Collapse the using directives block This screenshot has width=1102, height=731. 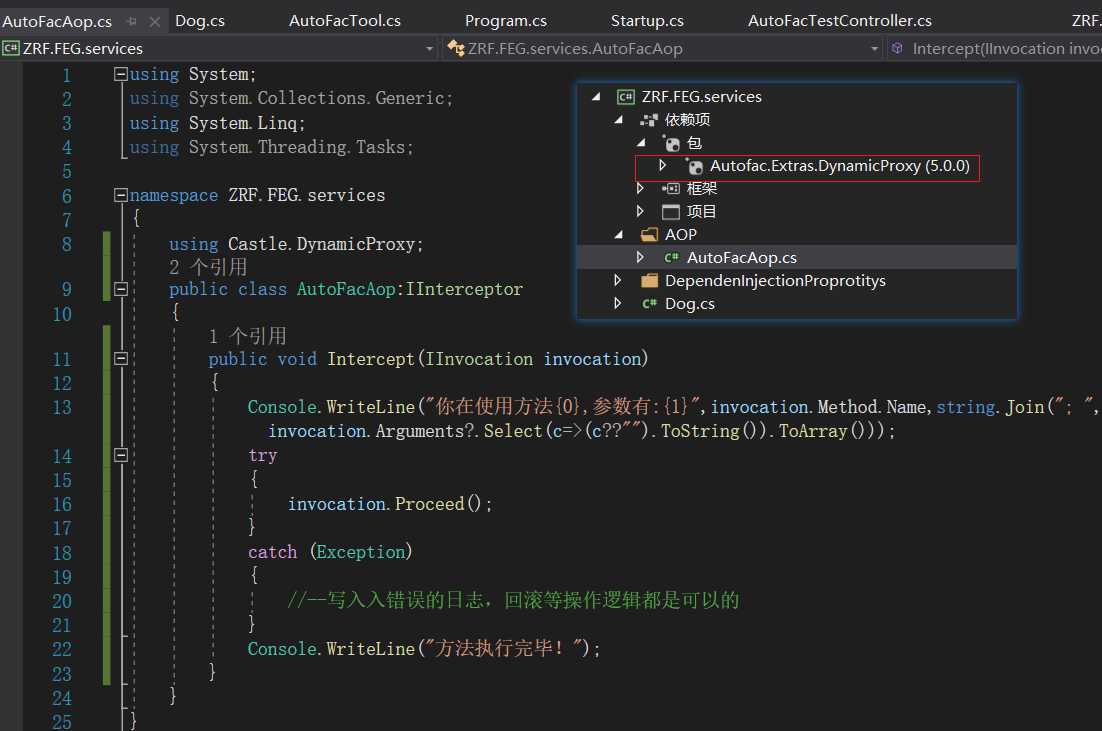click(x=121, y=74)
